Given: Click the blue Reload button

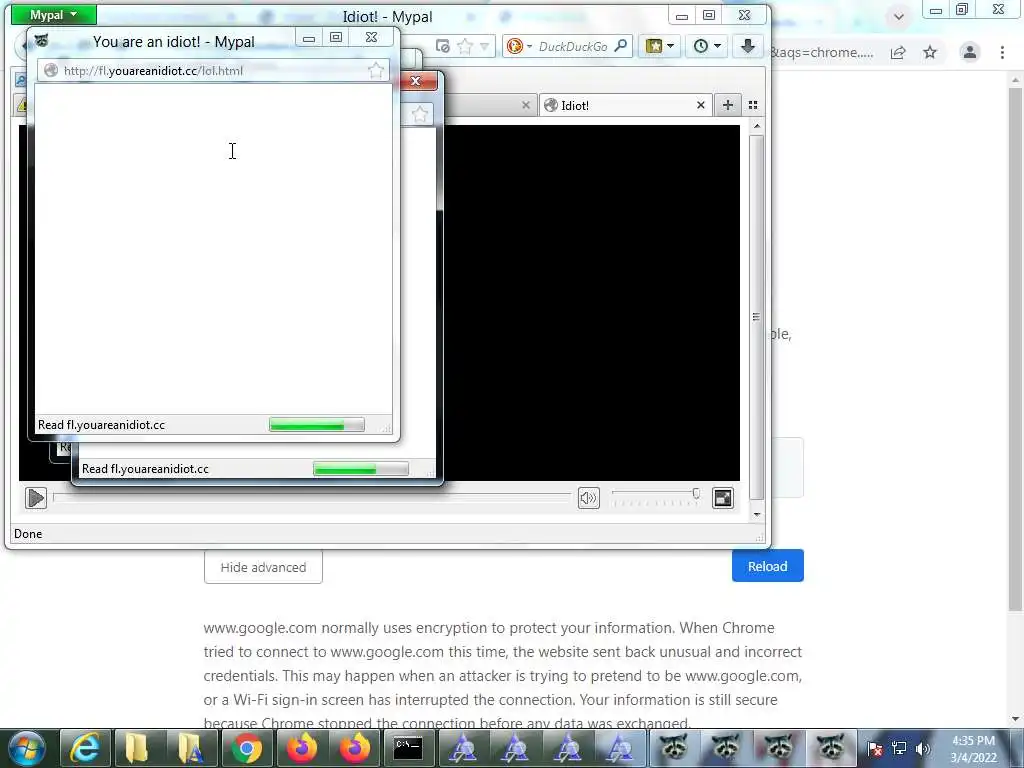Looking at the screenshot, I should [x=767, y=566].
